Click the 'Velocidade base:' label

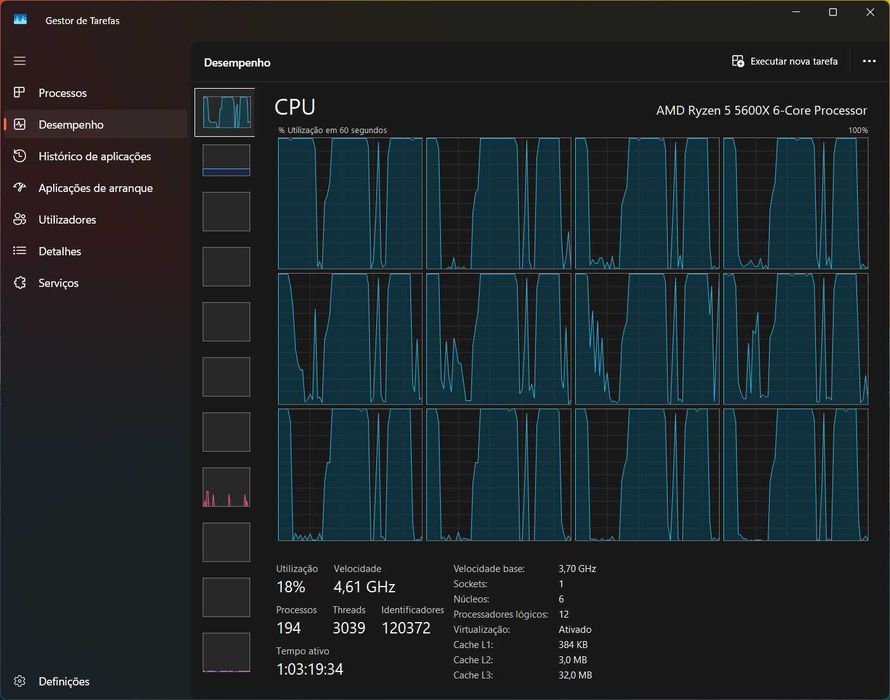coord(489,568)
